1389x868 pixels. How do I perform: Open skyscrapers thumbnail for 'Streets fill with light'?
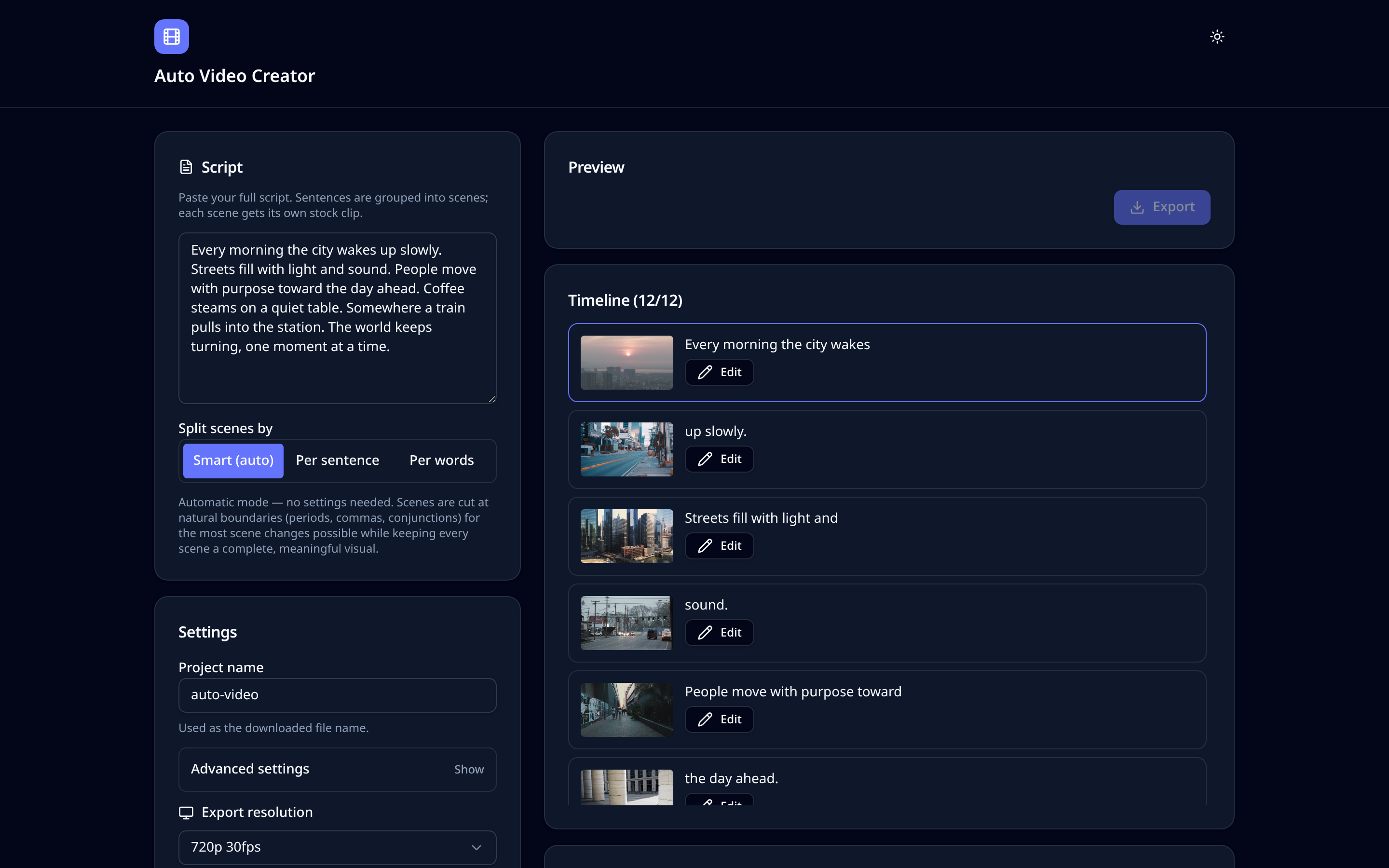pos(627,536)
